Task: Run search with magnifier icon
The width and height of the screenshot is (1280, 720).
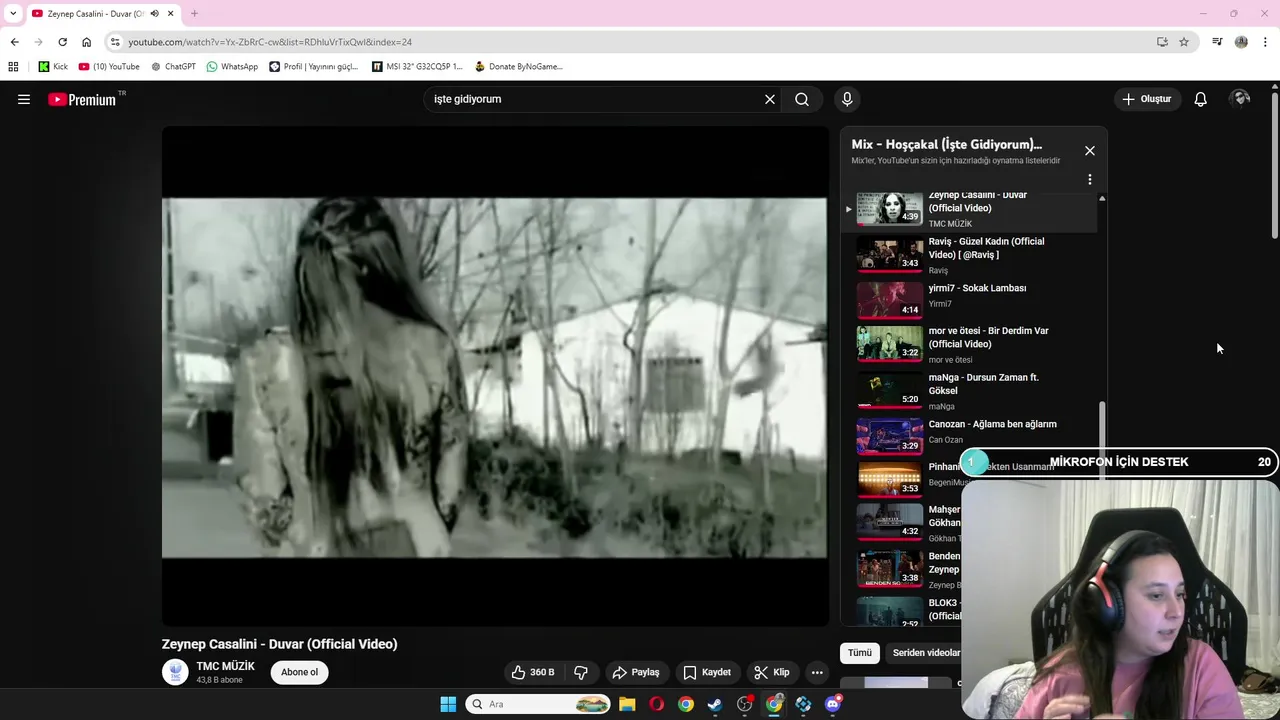Action: coord(802,99)
